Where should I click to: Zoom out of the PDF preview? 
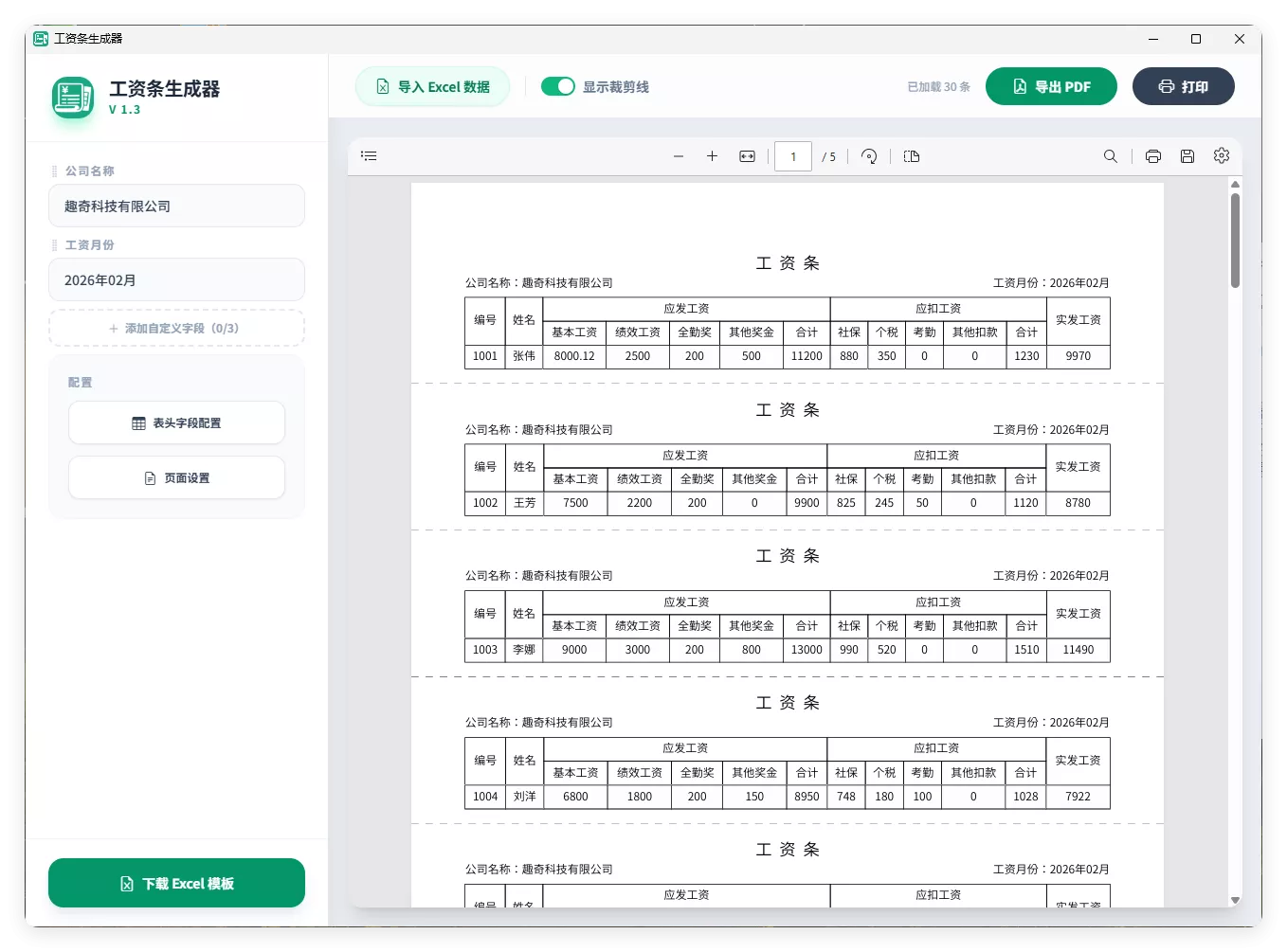click(x=679, y=155)
